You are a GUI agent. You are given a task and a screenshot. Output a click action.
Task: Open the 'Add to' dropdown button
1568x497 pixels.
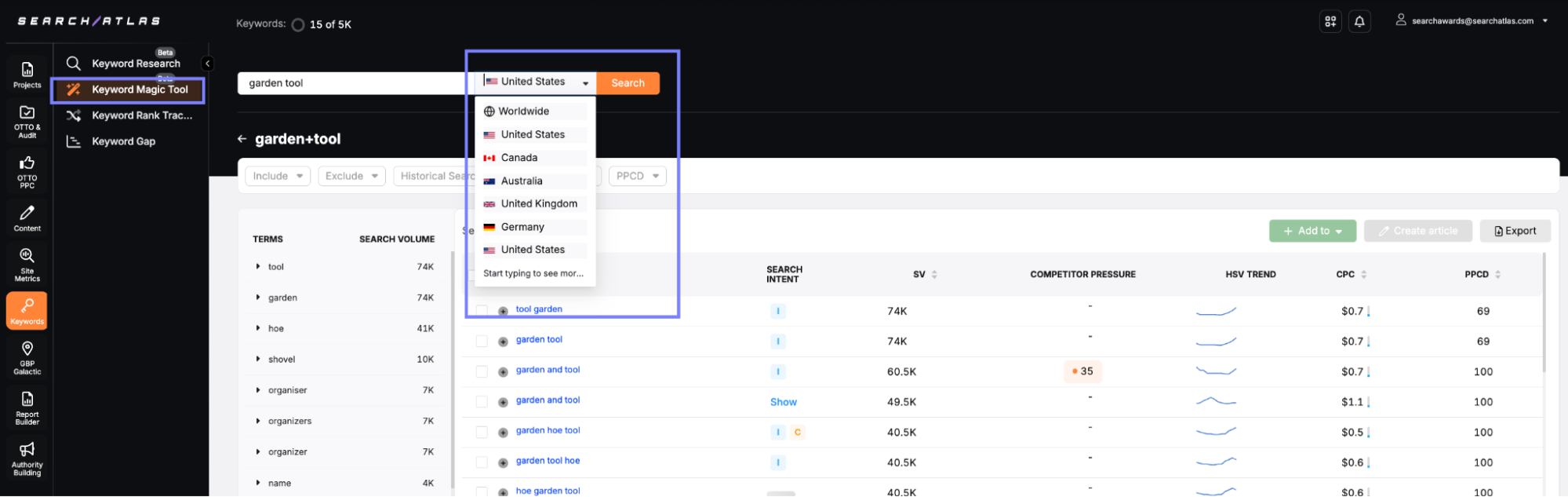(1312, 232)
